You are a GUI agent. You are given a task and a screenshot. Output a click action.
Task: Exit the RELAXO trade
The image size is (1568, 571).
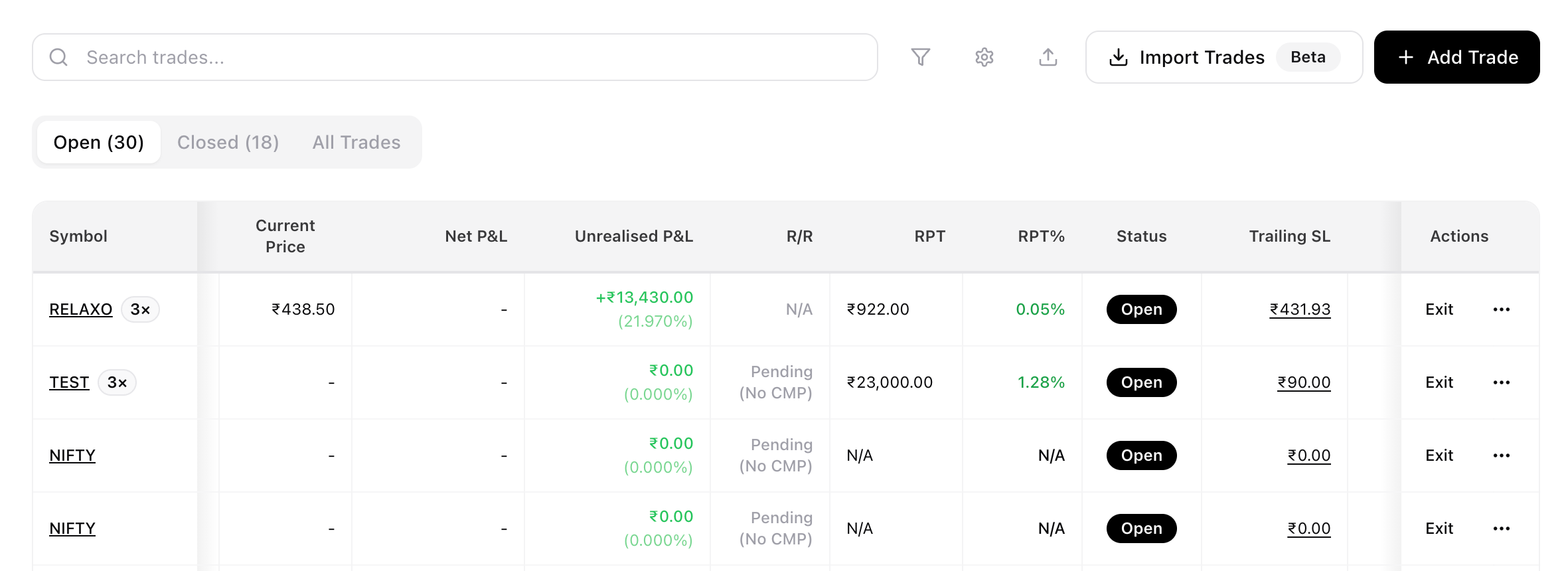coord(1439,309)
